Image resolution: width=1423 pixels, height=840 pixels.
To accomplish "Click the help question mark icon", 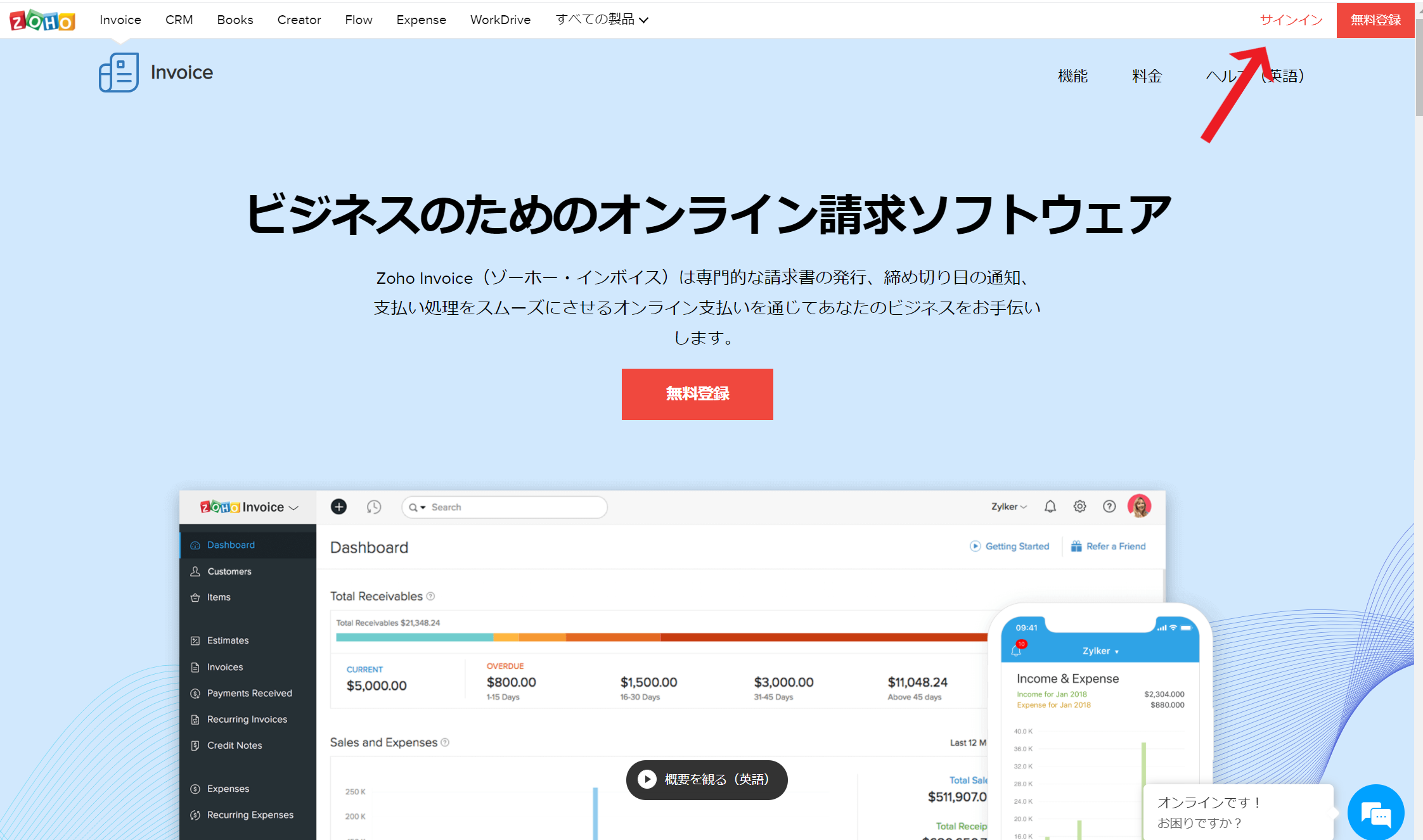I will (x=1109, y=506).
